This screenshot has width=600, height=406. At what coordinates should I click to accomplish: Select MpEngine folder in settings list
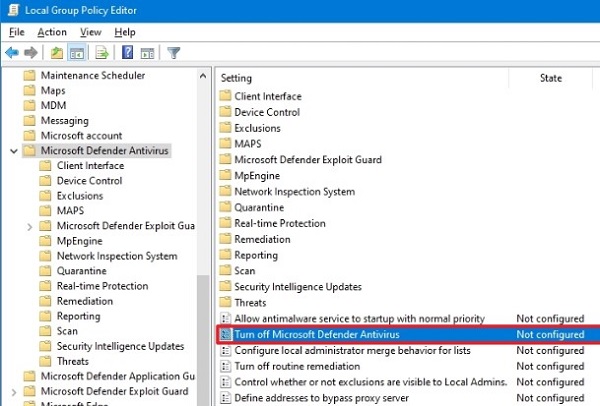(x=257, y=176)
